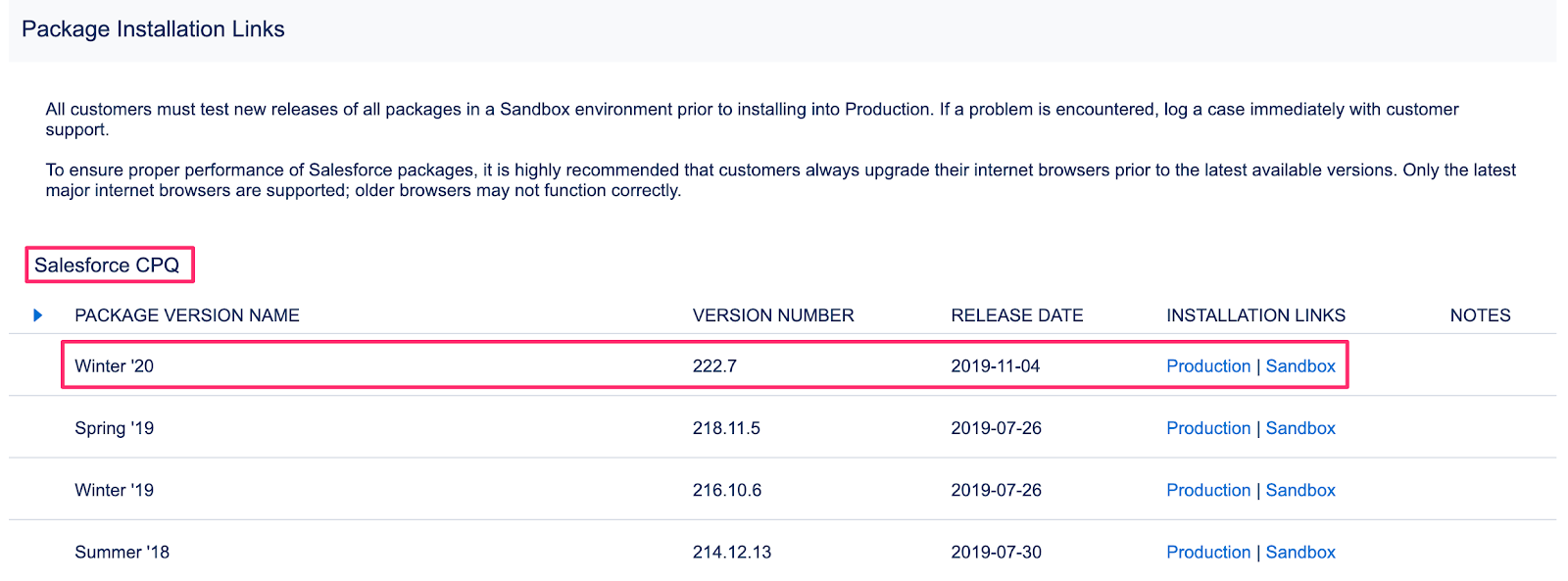Select release date 2019-11-04 cell
This screenshot has height=581, width=1568.
click(996, 366)
